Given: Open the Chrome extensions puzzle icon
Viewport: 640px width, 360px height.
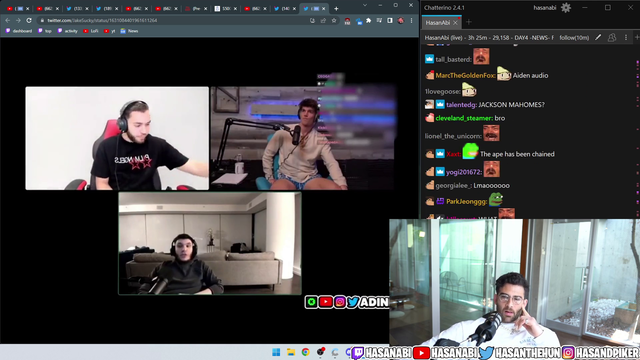Looking at the screenshot, I should 369,20.
